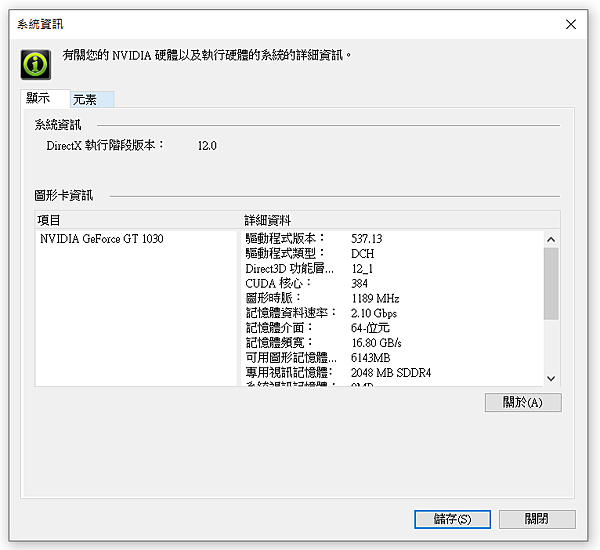
Task: Click the 驅動程式版本 row label
Action: click(285, 238)
